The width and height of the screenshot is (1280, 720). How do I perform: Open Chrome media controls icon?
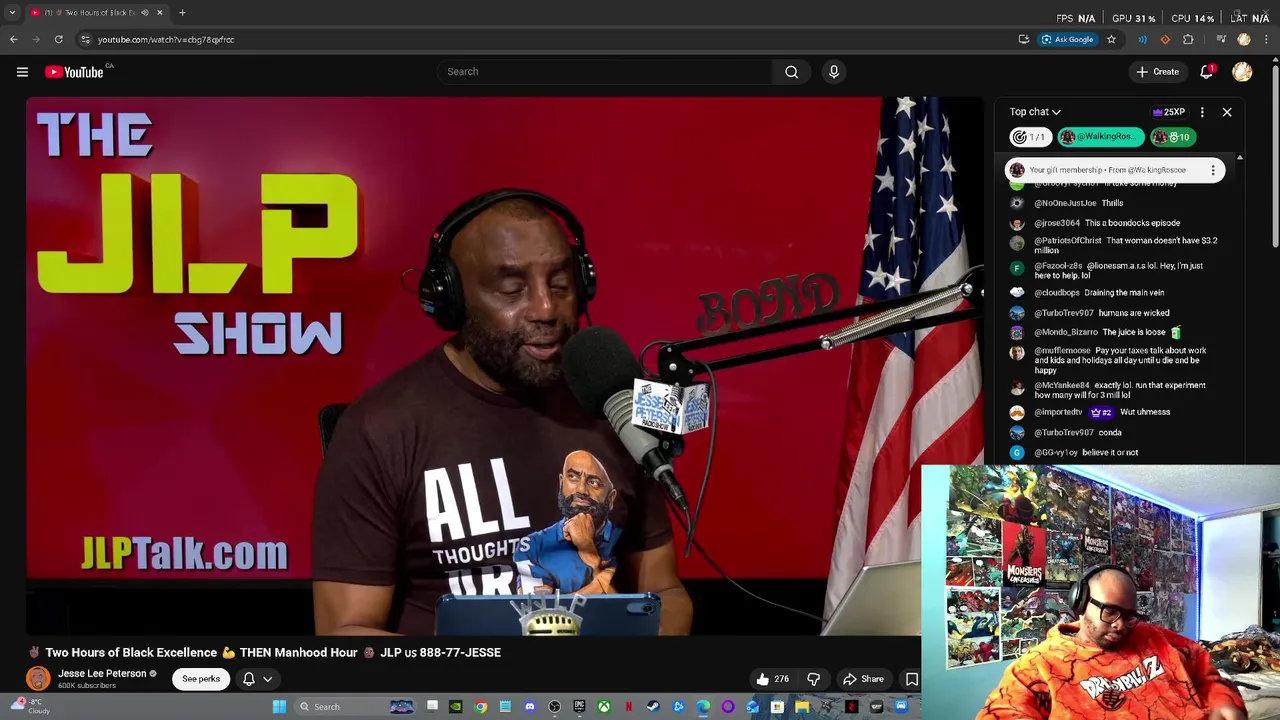click(x=1221, y=39)
